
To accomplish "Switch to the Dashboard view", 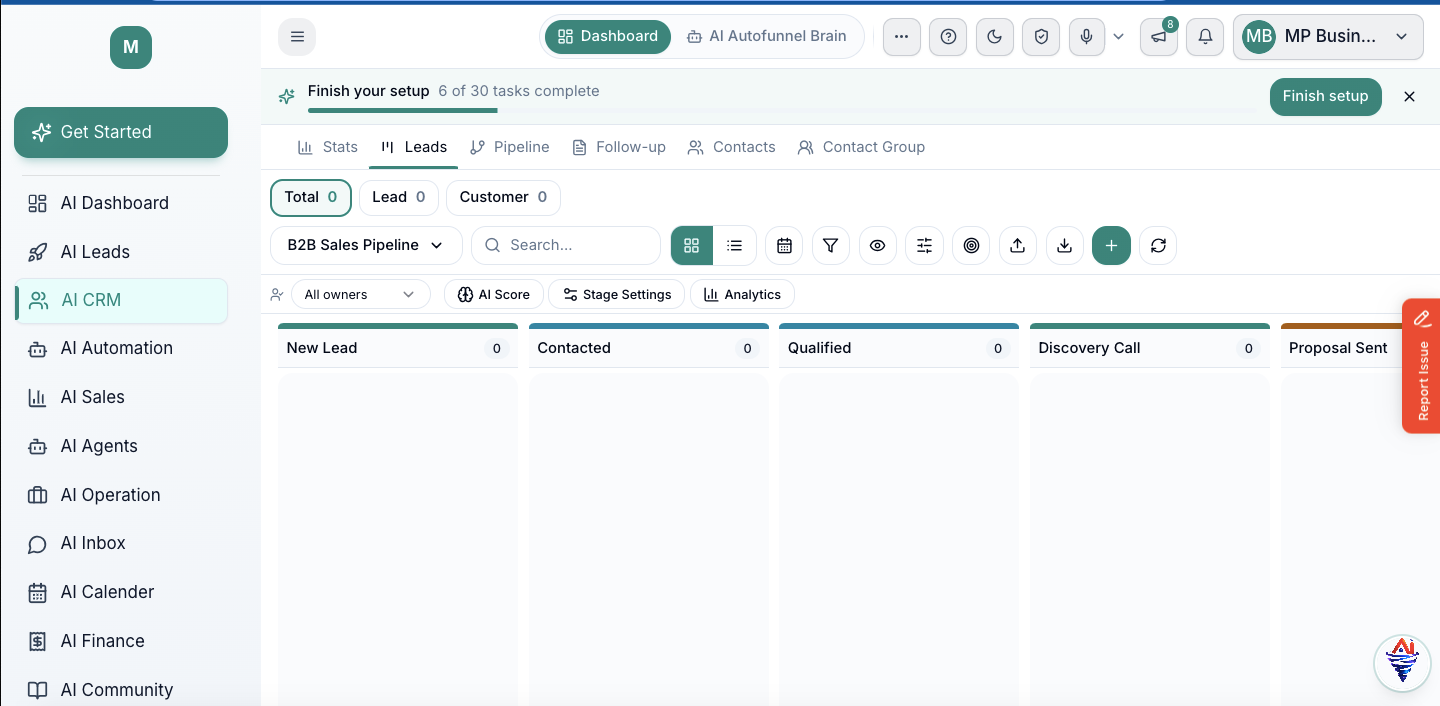I will [608, 36].
